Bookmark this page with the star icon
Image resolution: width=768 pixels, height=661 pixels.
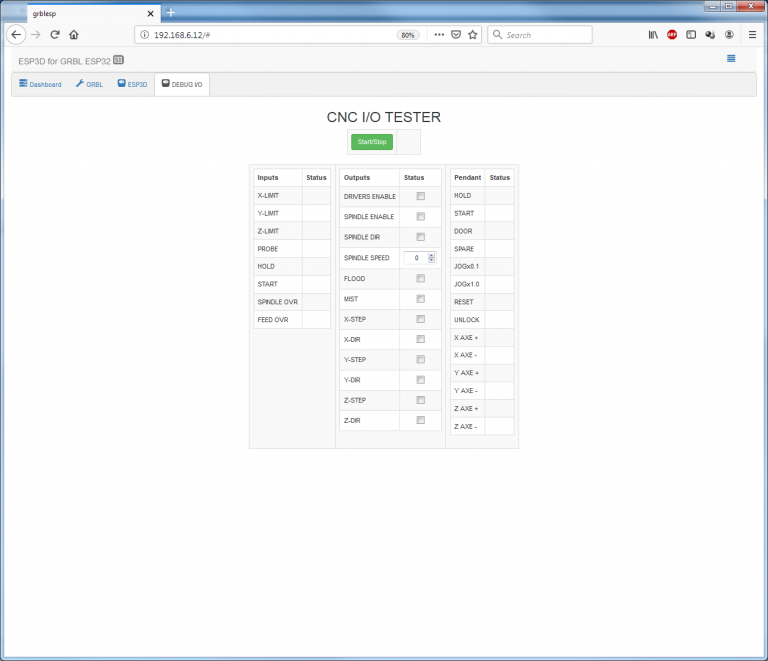tap(473, 35)
